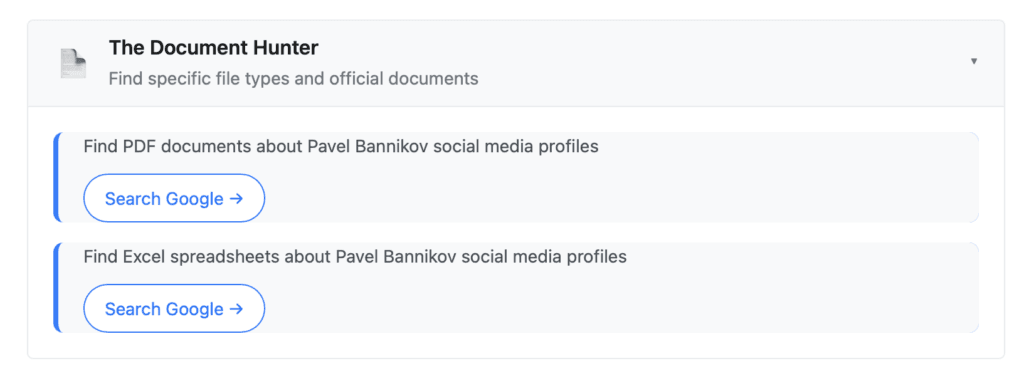Search Google for PDF documents about Pavel Bannikov
Viewport: 1024px width, 376px height.
point(174,198)
